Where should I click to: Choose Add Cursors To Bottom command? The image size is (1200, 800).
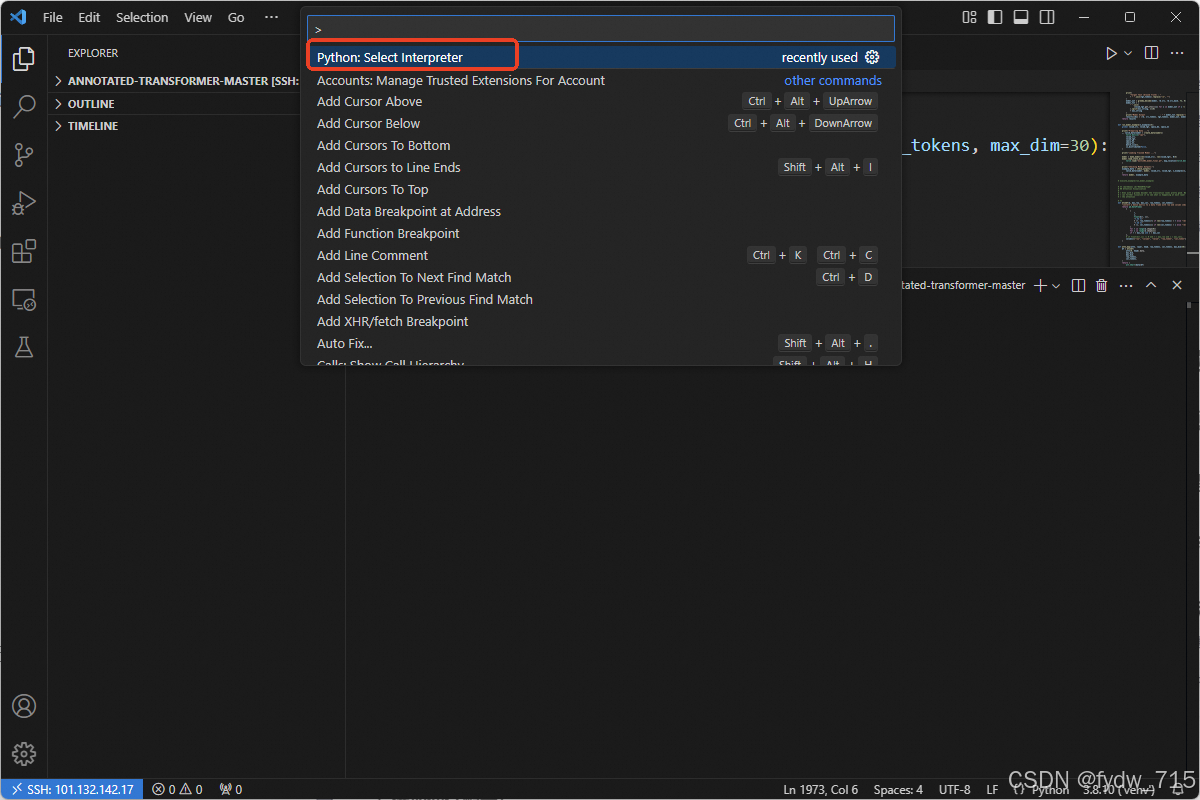click(x=601, y=145)
